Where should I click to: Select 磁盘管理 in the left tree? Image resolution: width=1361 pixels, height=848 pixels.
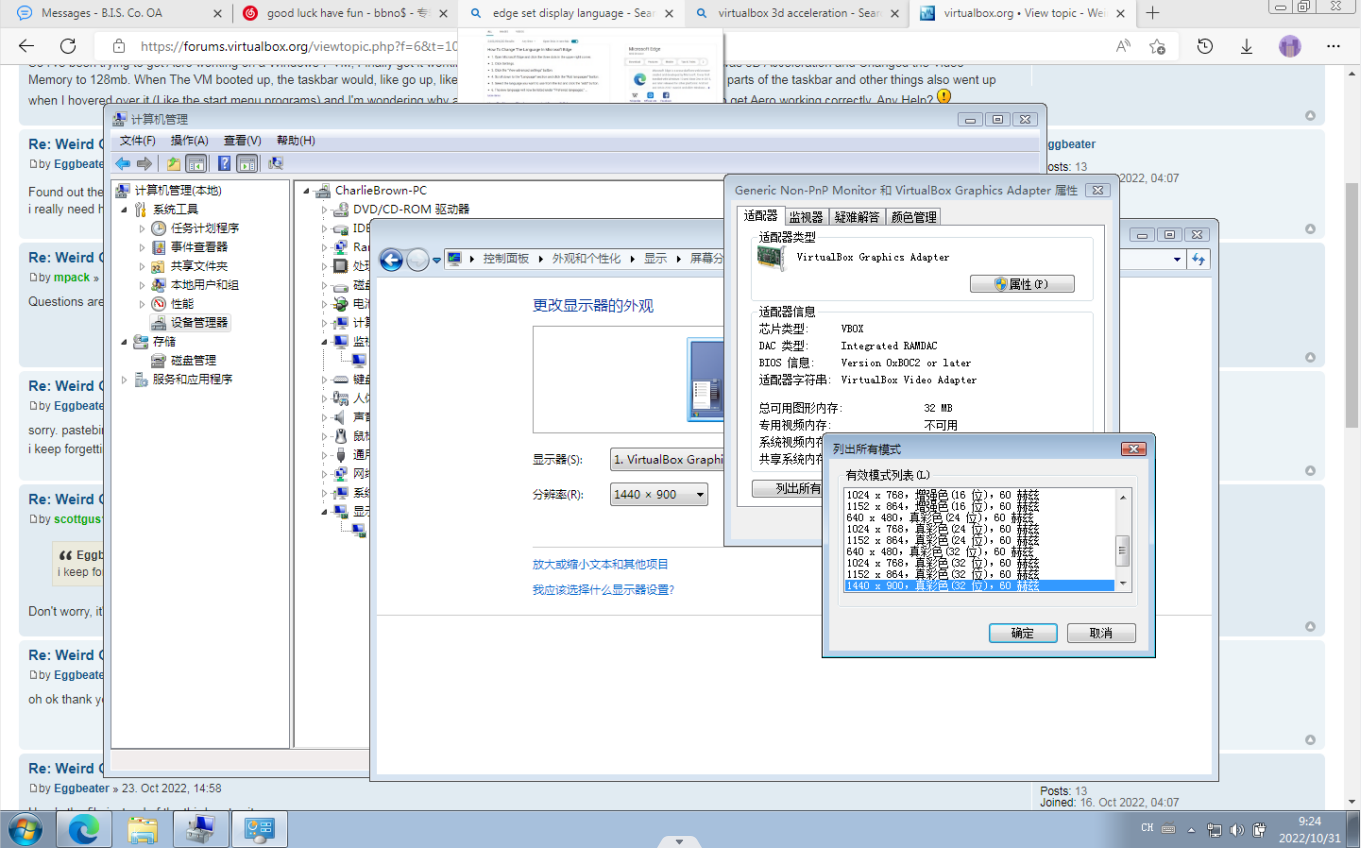coord(183,360)
